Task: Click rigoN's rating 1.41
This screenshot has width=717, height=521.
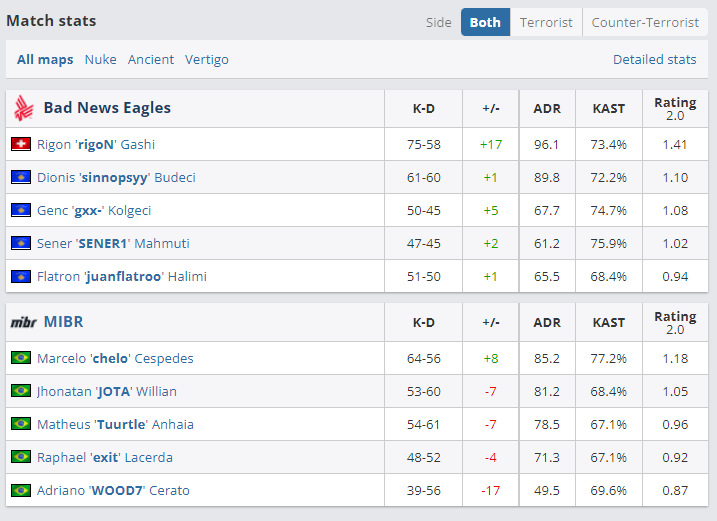Action: [x=675, y=145]
